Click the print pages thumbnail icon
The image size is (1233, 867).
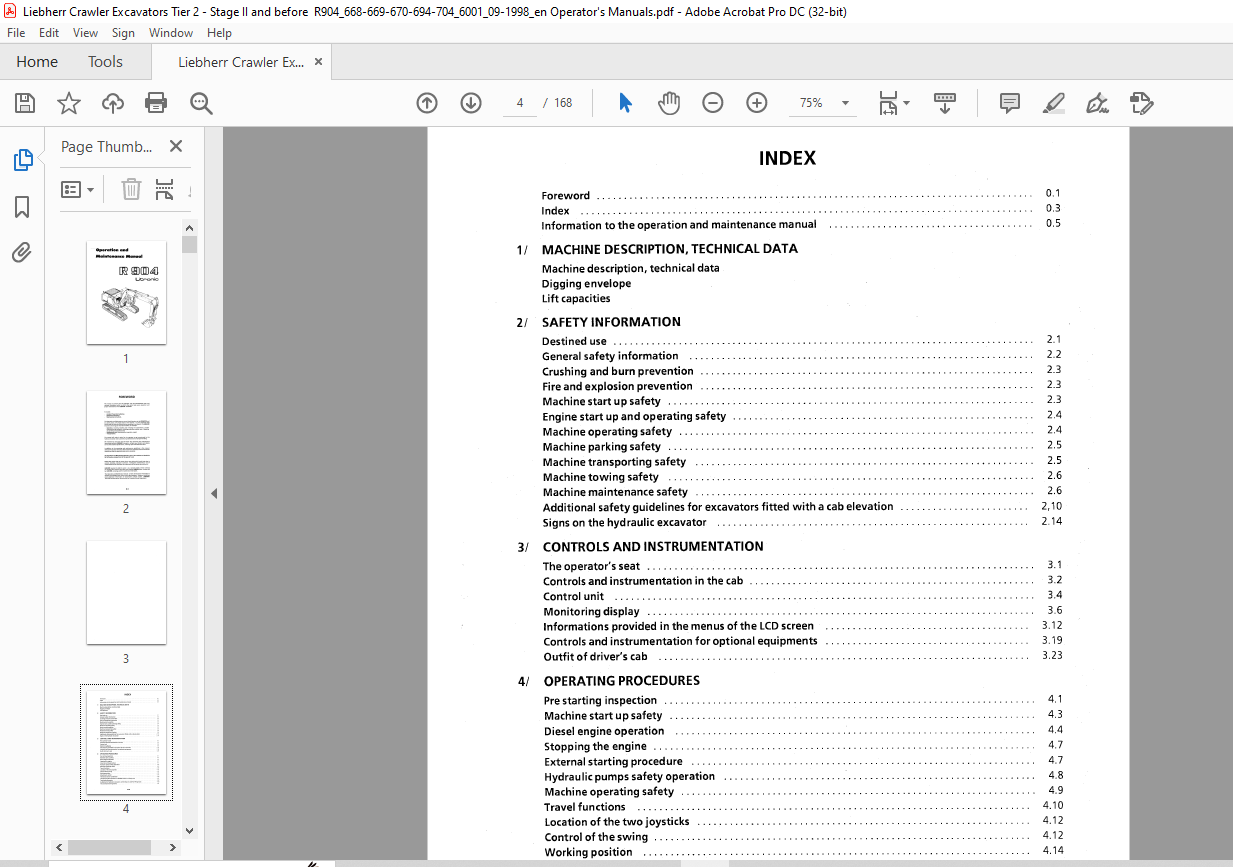165,189
